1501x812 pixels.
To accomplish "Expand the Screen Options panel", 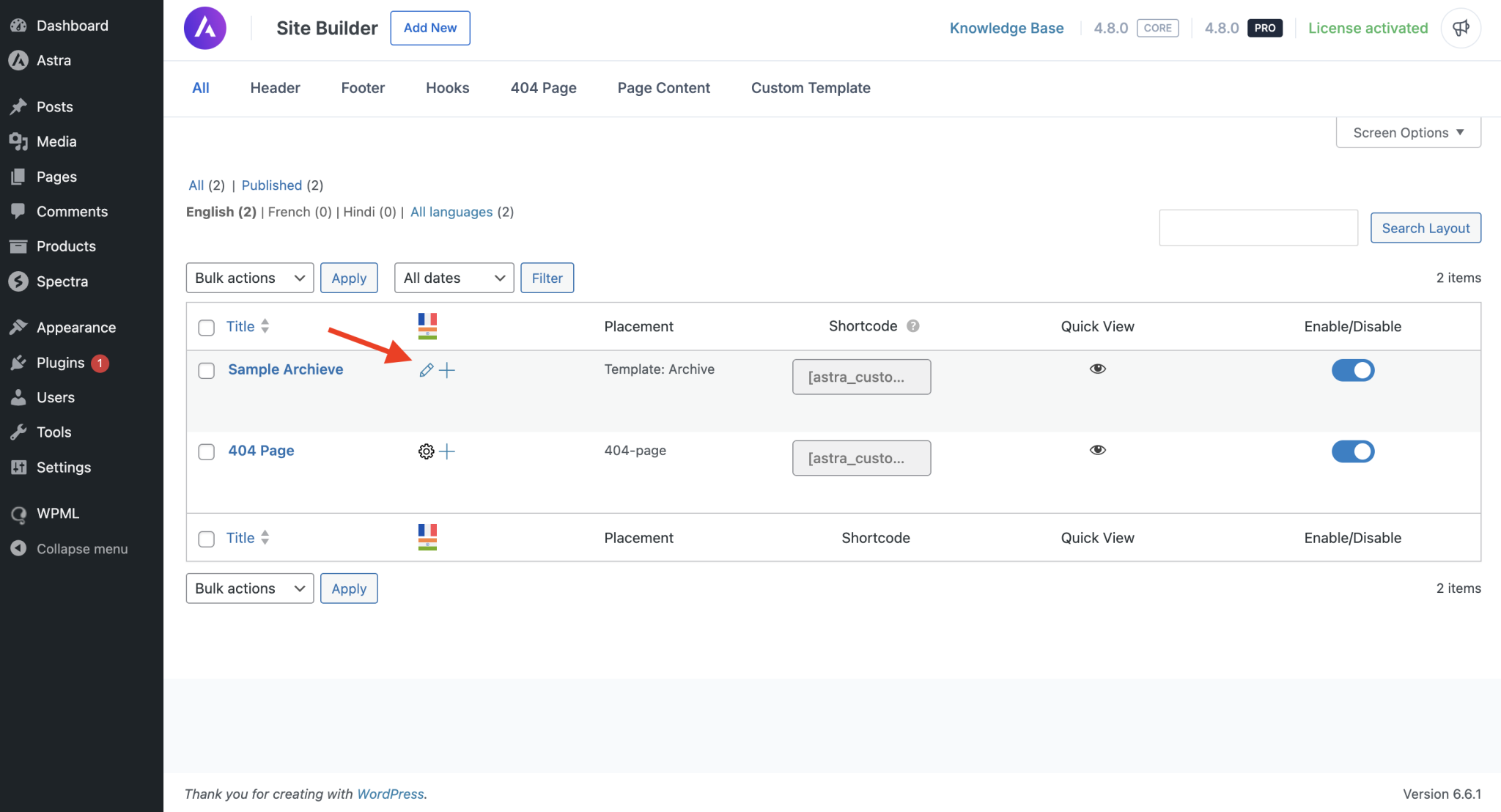I will (x=1408, y=133).
